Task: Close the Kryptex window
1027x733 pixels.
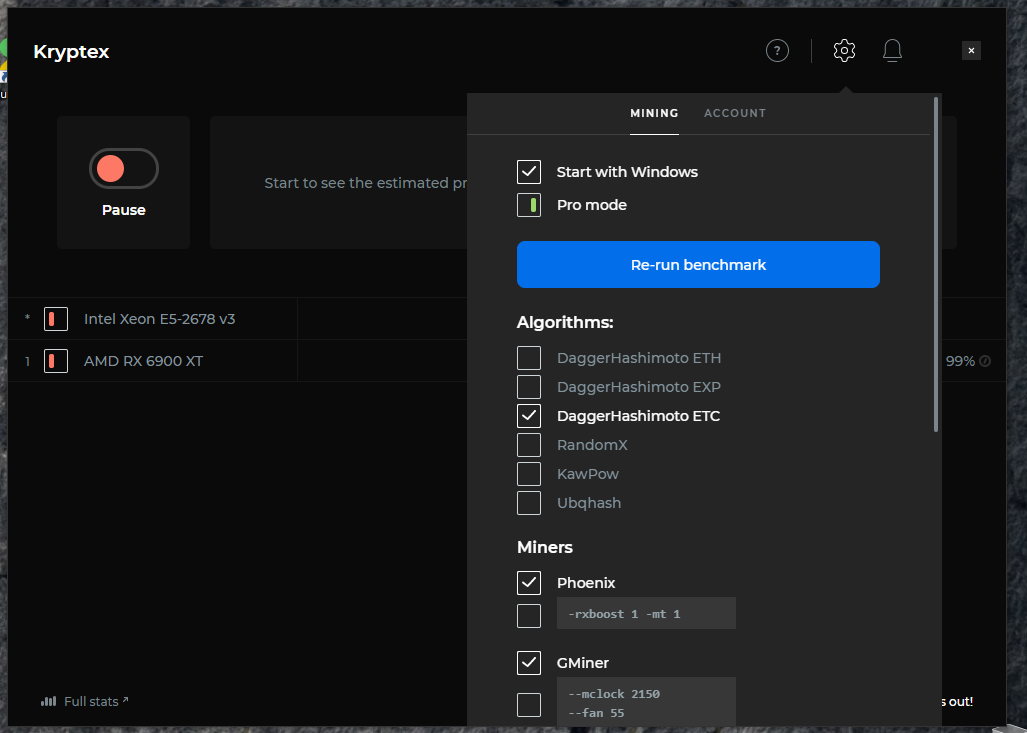Action: tap(971, 50)
